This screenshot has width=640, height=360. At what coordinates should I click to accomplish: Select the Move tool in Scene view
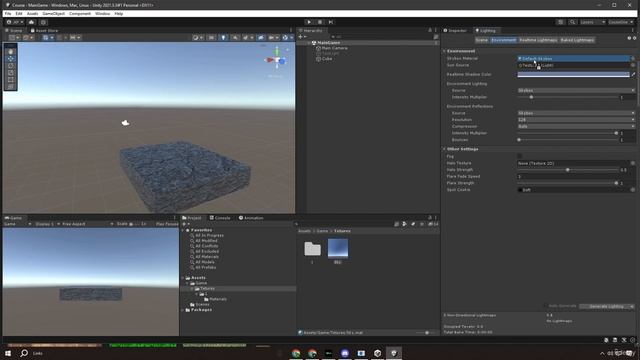coord(11,58)
